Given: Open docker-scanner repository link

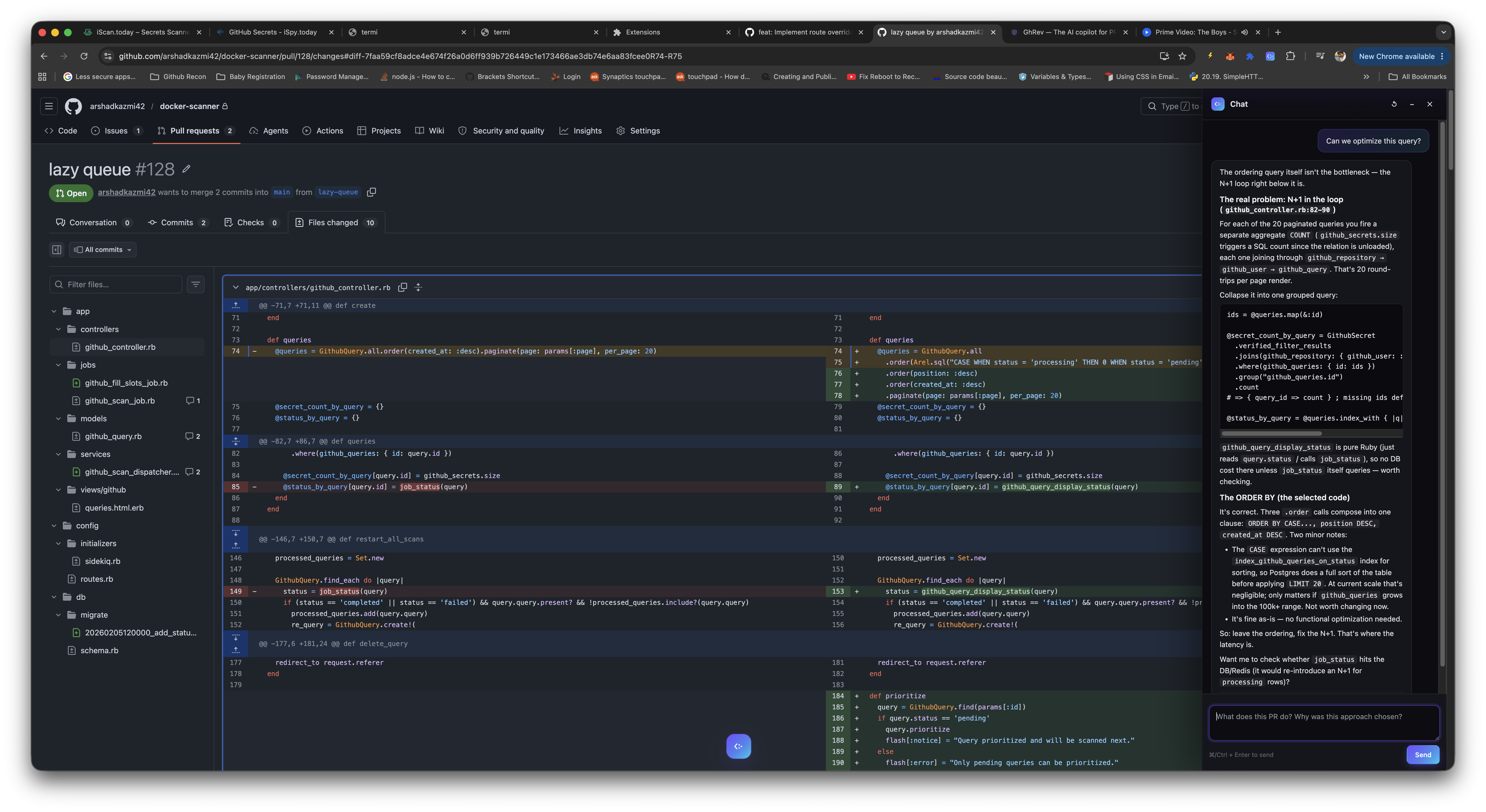Looking at the screenshot, I should pyautogui.click(x=189, y=106).
